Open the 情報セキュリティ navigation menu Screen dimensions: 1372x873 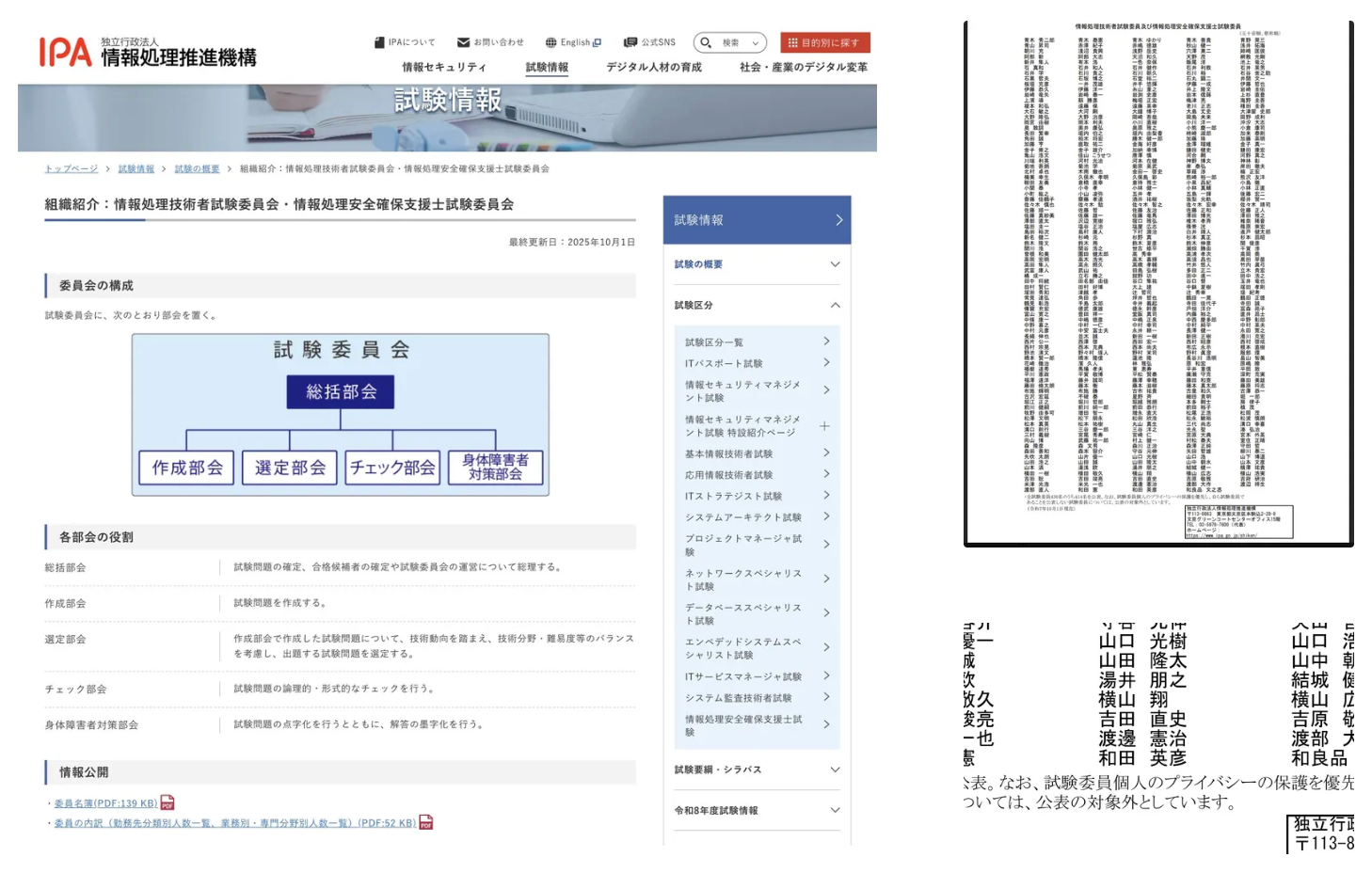pos(444,68)
